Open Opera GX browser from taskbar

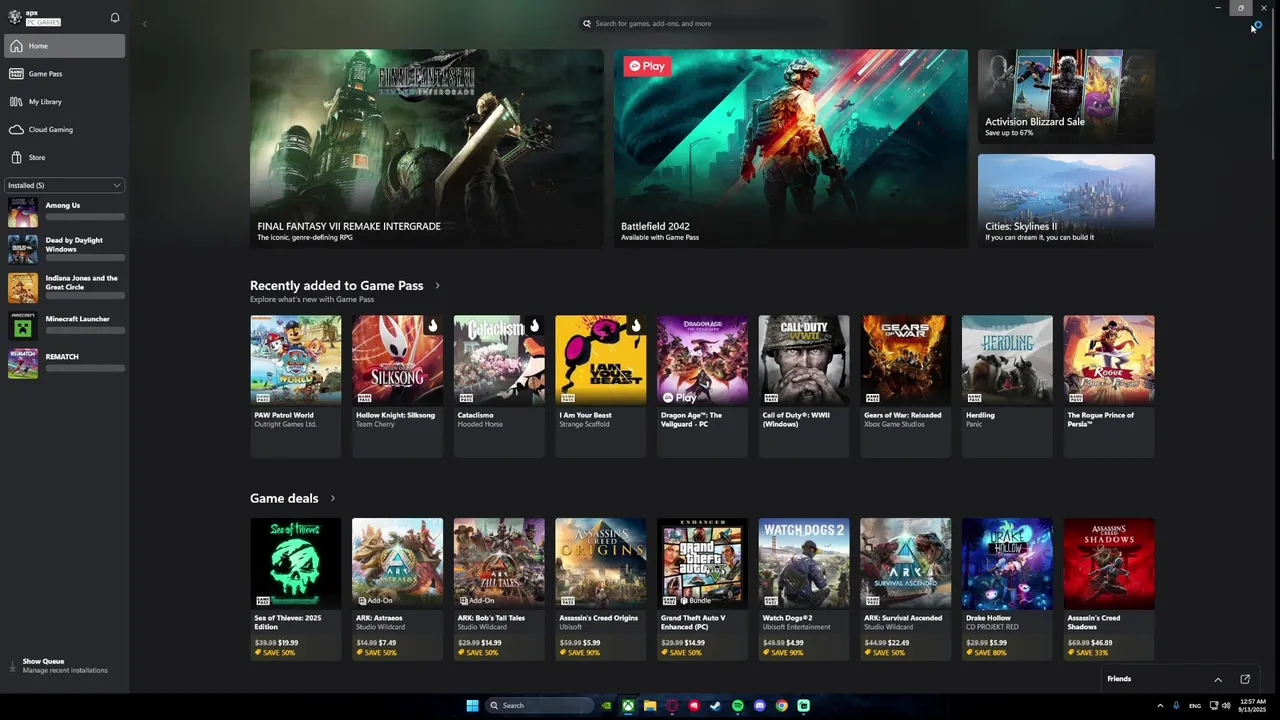[672, 705]
